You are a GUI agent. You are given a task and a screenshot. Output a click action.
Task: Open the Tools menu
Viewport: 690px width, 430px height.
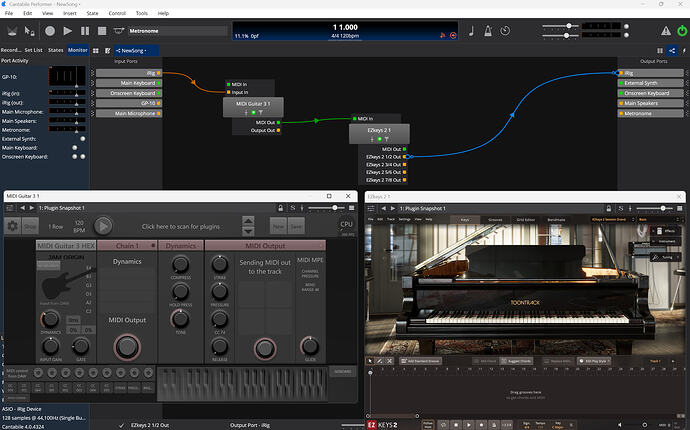click(x=142, y=13)
